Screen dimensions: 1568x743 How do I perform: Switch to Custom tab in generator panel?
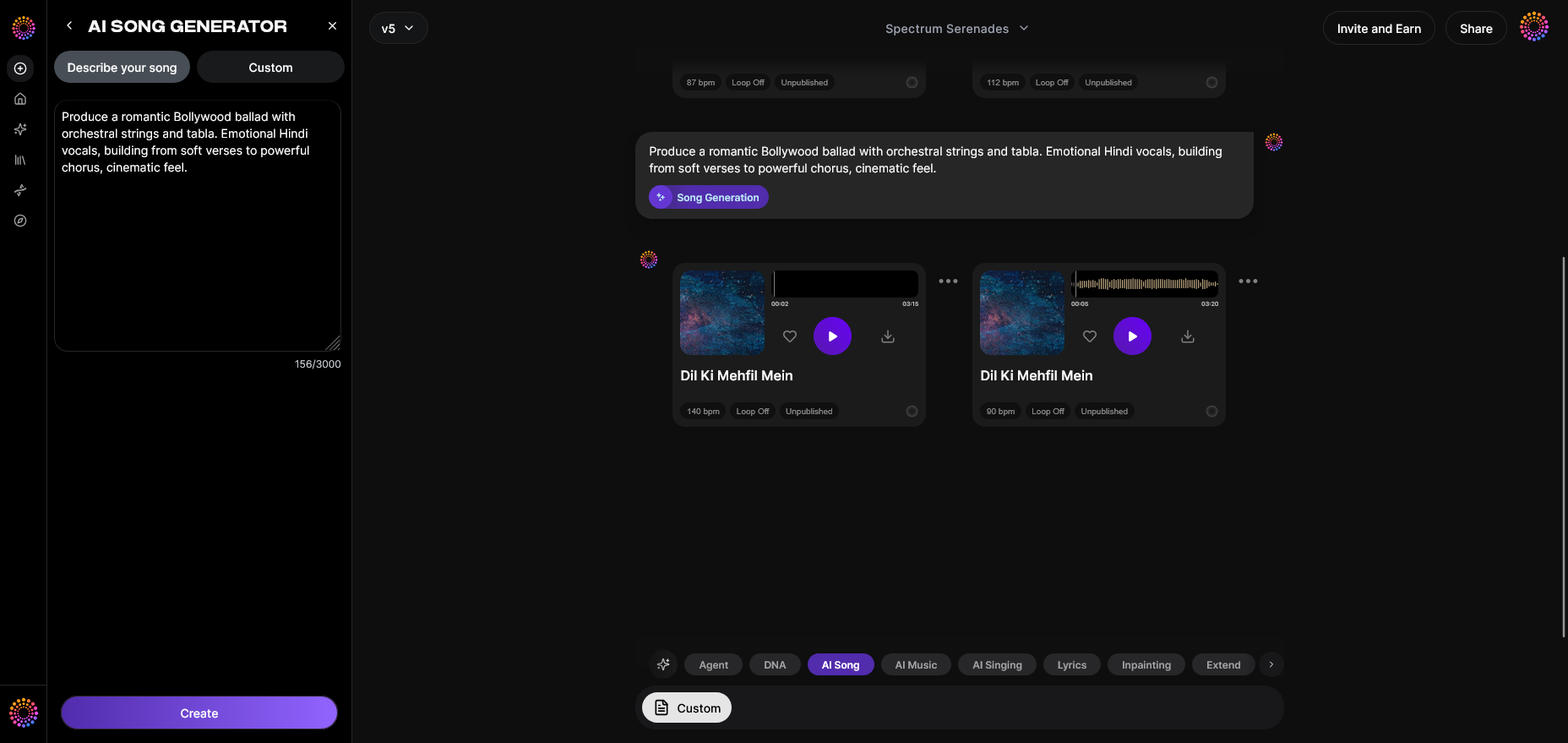(x=270, y=68)
